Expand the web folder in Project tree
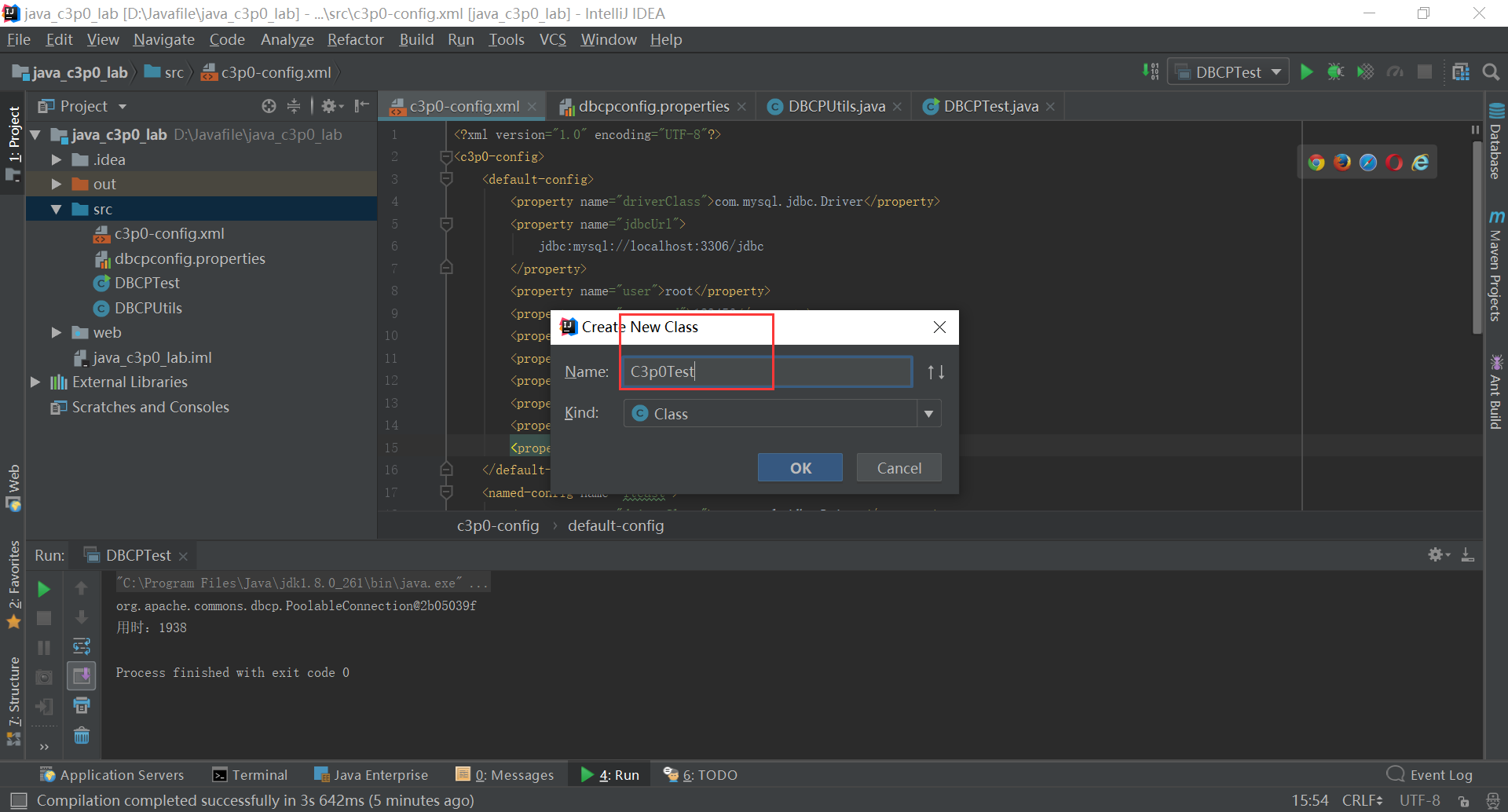 (x=55, y=332)
